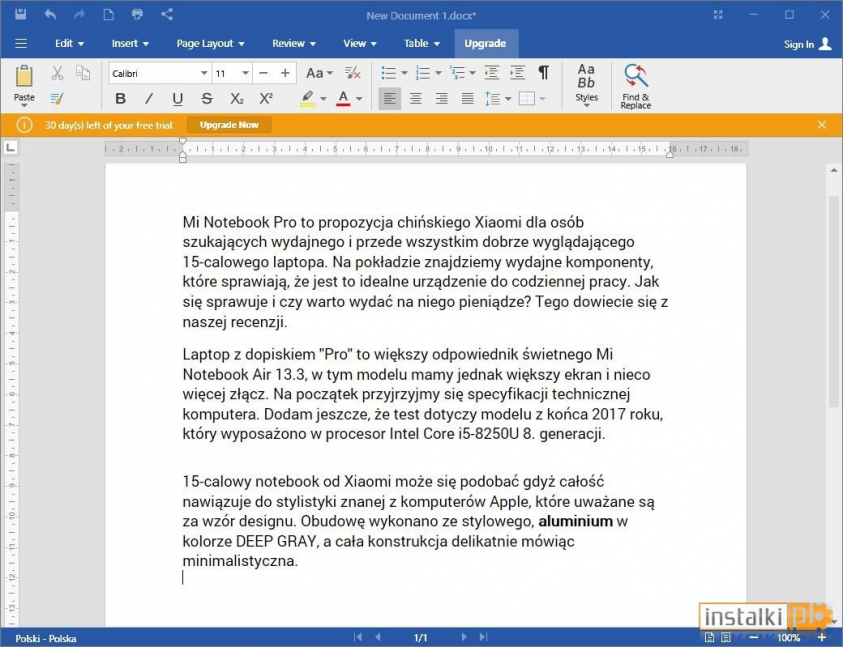The image size is (843, 647).
Task: Toggle bold formatting
Action: click(120, 98)
